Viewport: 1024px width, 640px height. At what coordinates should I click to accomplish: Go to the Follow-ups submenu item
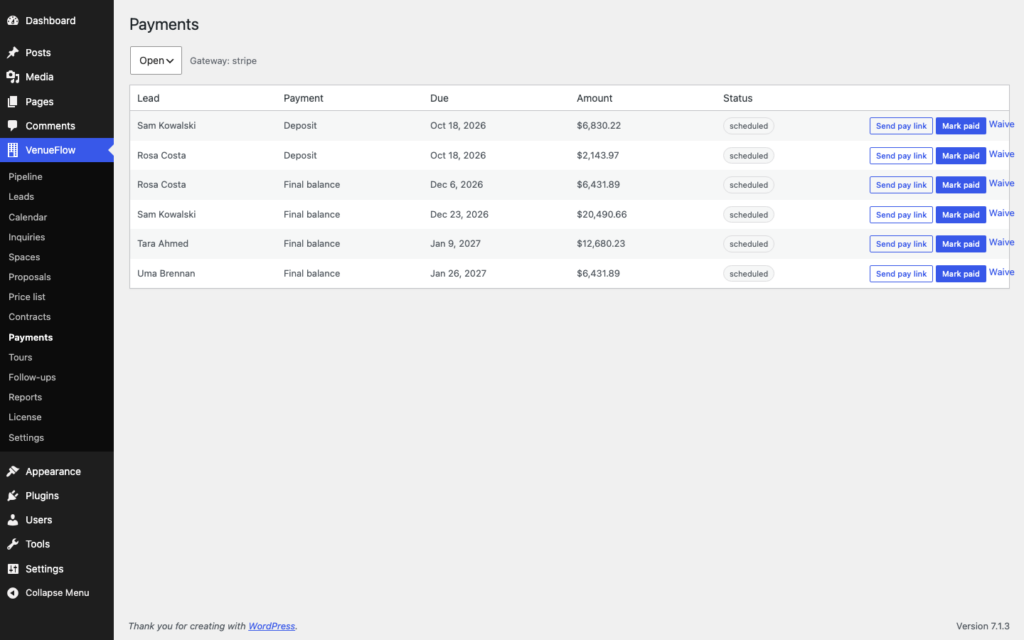point(32,377)
